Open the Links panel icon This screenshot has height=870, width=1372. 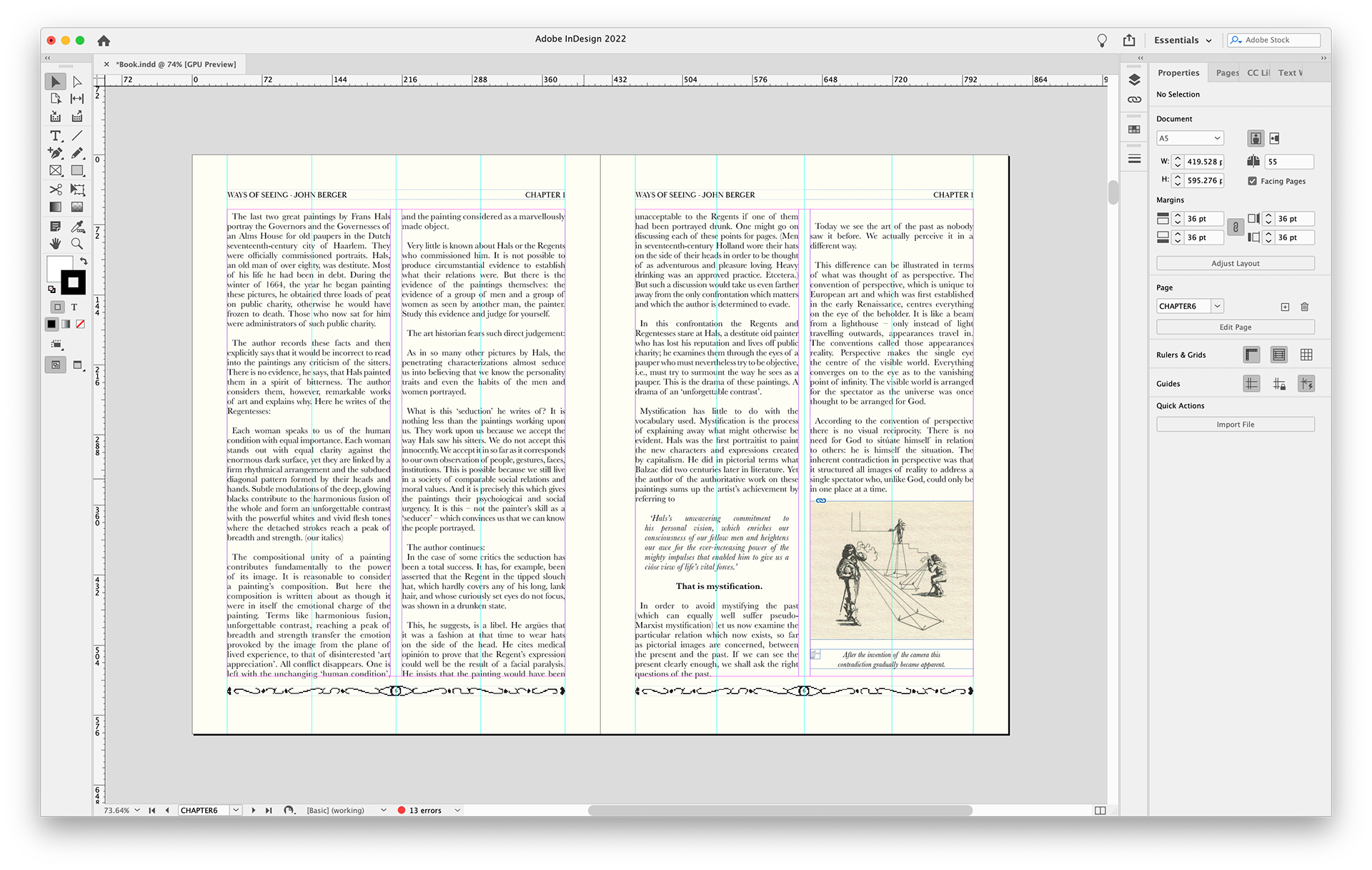click(1134, 100)
